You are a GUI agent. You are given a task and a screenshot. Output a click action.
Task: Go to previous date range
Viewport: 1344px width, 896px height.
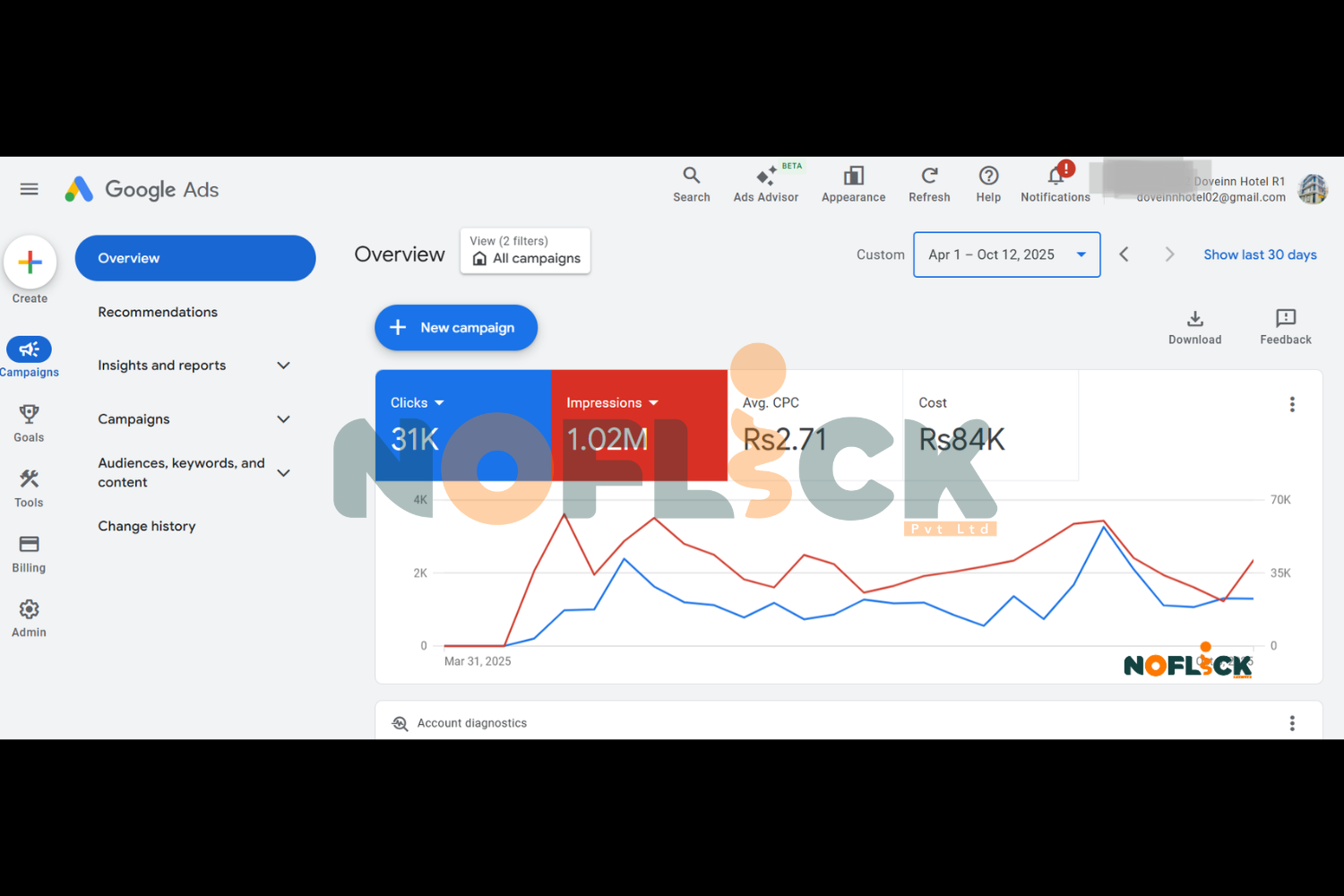[x=1124, y=254]
